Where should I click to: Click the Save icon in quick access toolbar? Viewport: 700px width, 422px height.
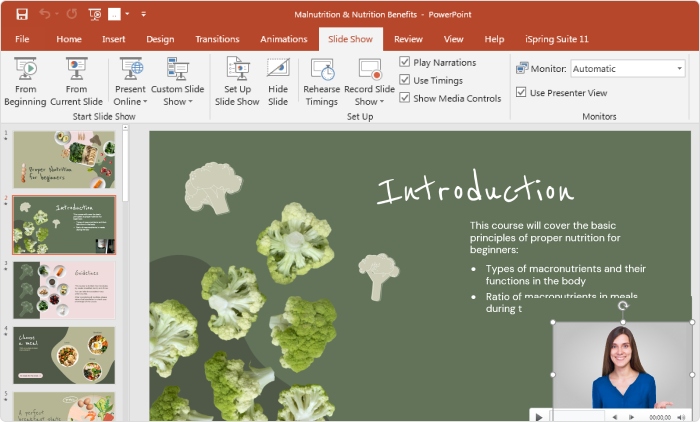[22, 14]
